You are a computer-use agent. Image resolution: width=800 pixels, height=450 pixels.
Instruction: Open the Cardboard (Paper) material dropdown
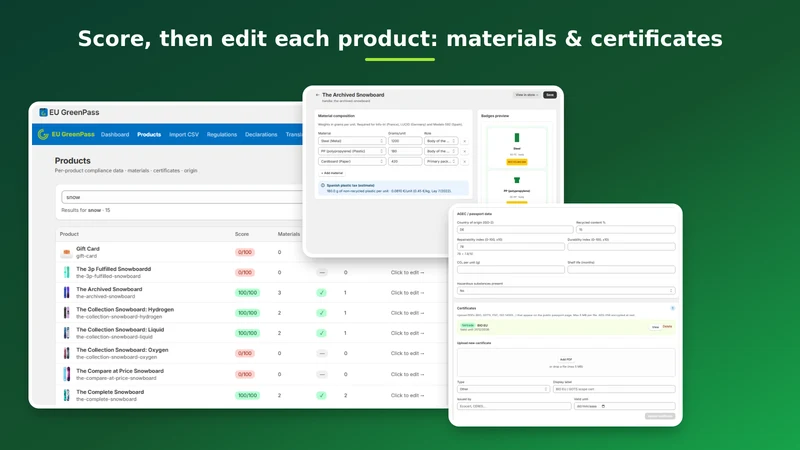pos(352,161)
